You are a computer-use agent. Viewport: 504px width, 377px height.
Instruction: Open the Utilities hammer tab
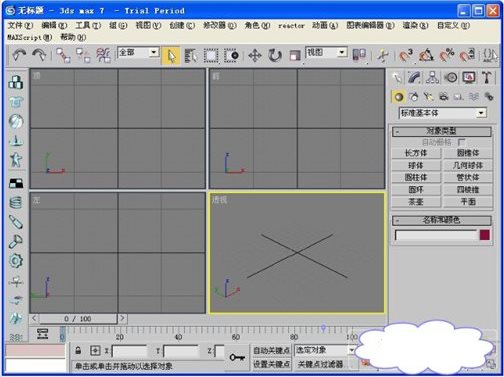coord(487,78)
